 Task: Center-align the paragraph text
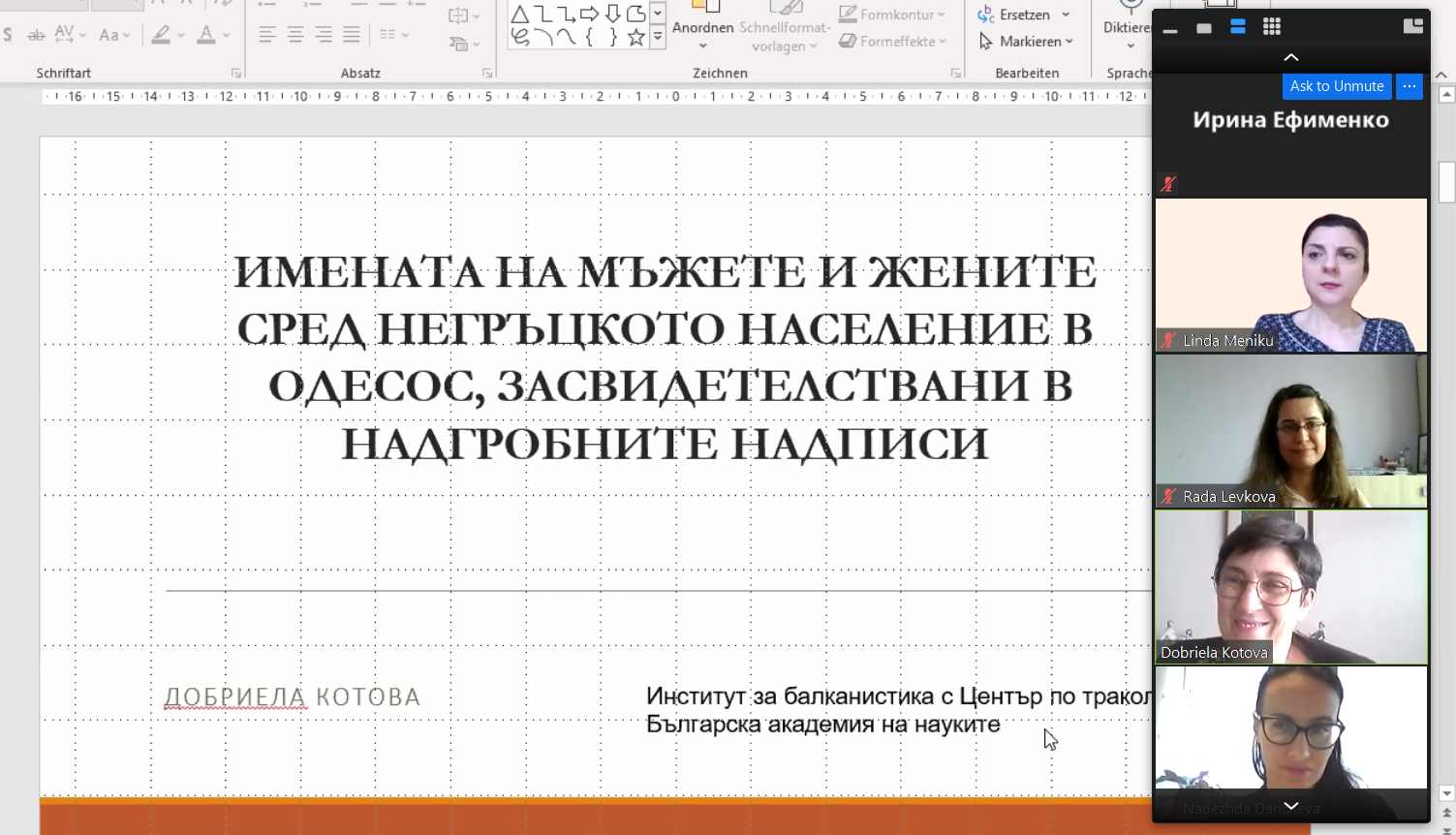click(295, 36)
